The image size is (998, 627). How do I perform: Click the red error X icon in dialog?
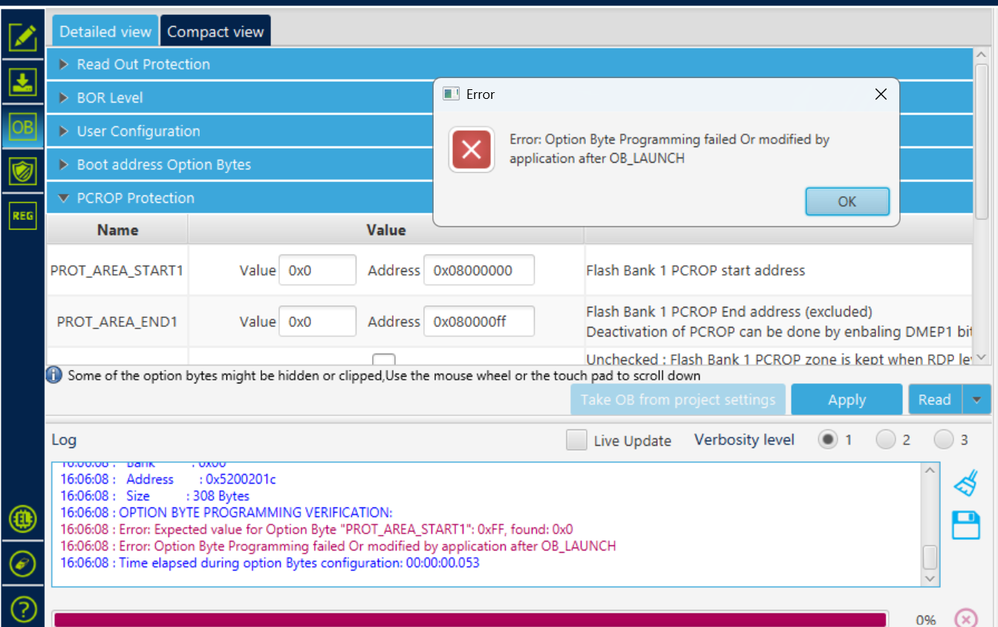pos(472,150)
